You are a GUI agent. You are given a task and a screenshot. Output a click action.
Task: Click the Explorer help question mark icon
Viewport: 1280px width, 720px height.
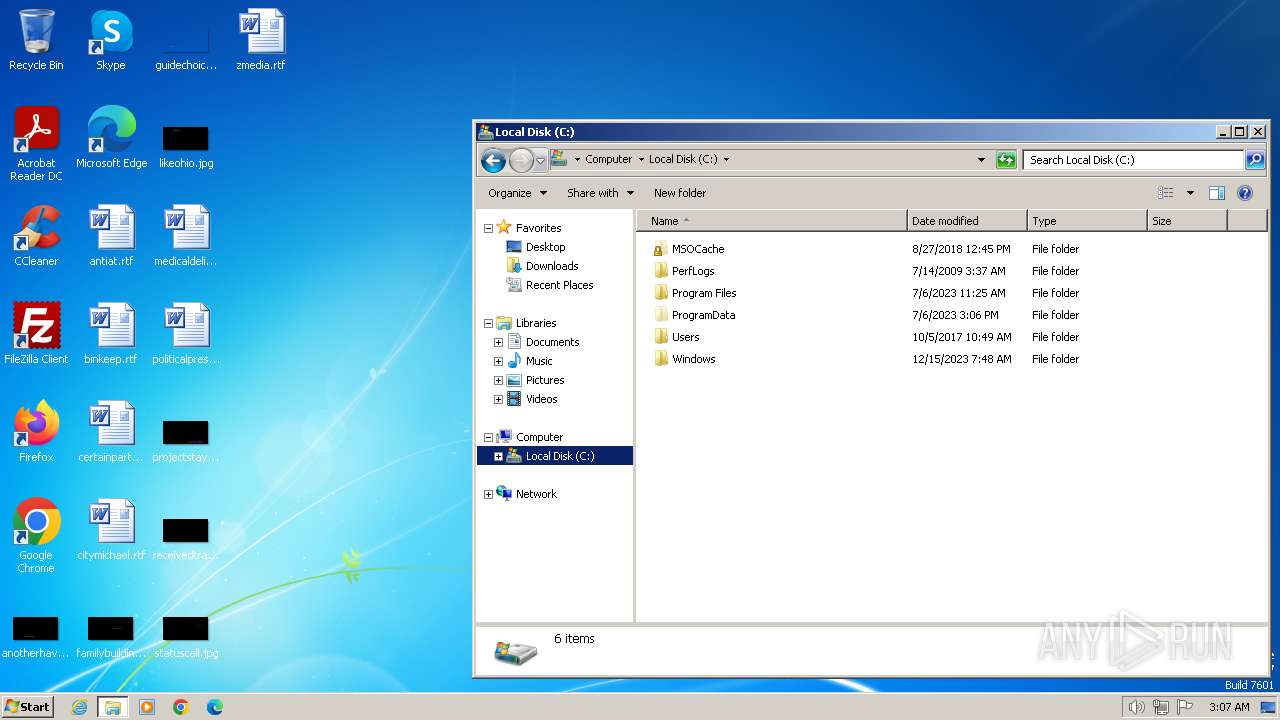click(x=1245, y=193)
